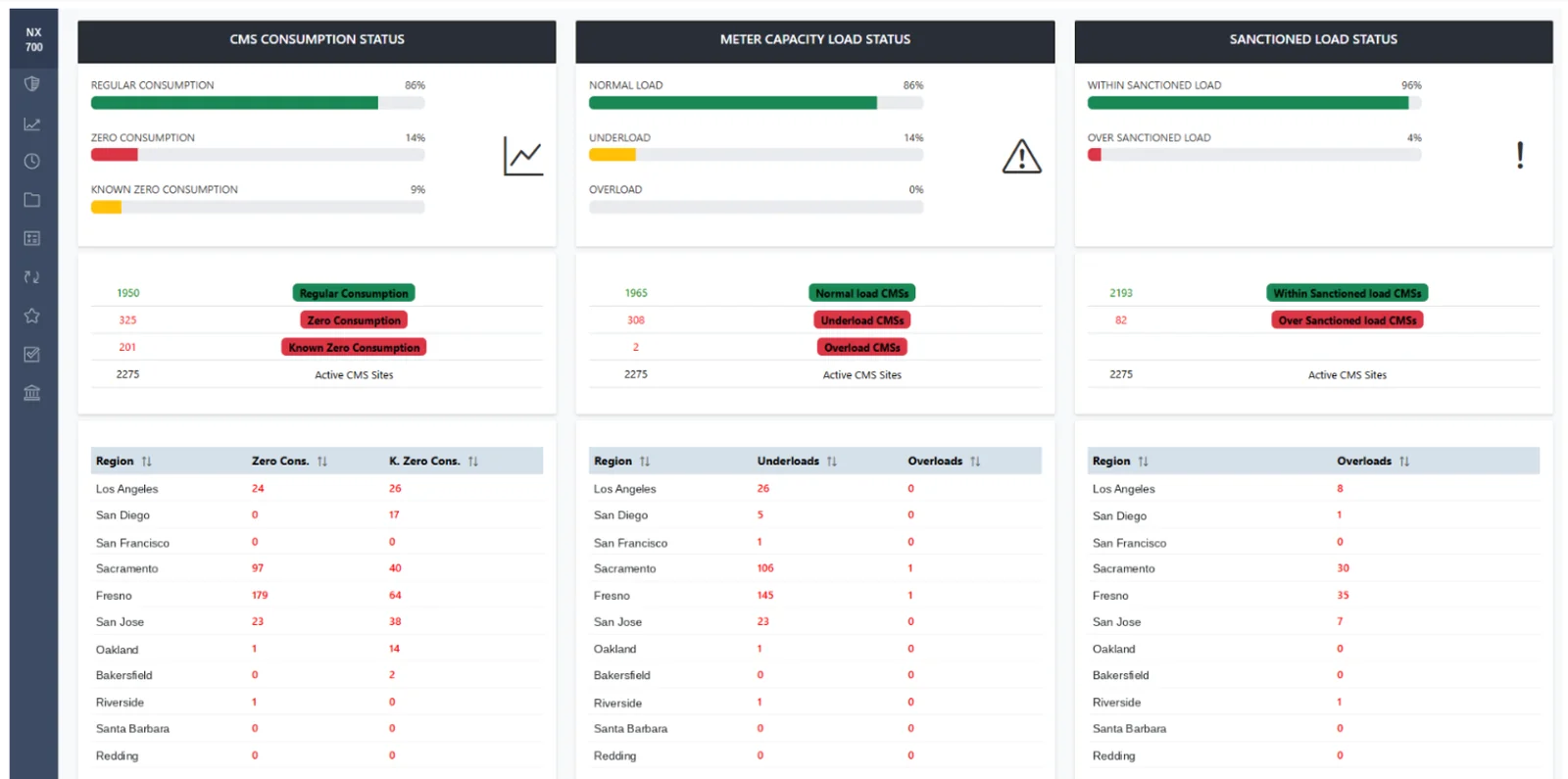The image size is (1568, 779).
Task: Open the line chart sidebar icon
Action: point(32,123)
